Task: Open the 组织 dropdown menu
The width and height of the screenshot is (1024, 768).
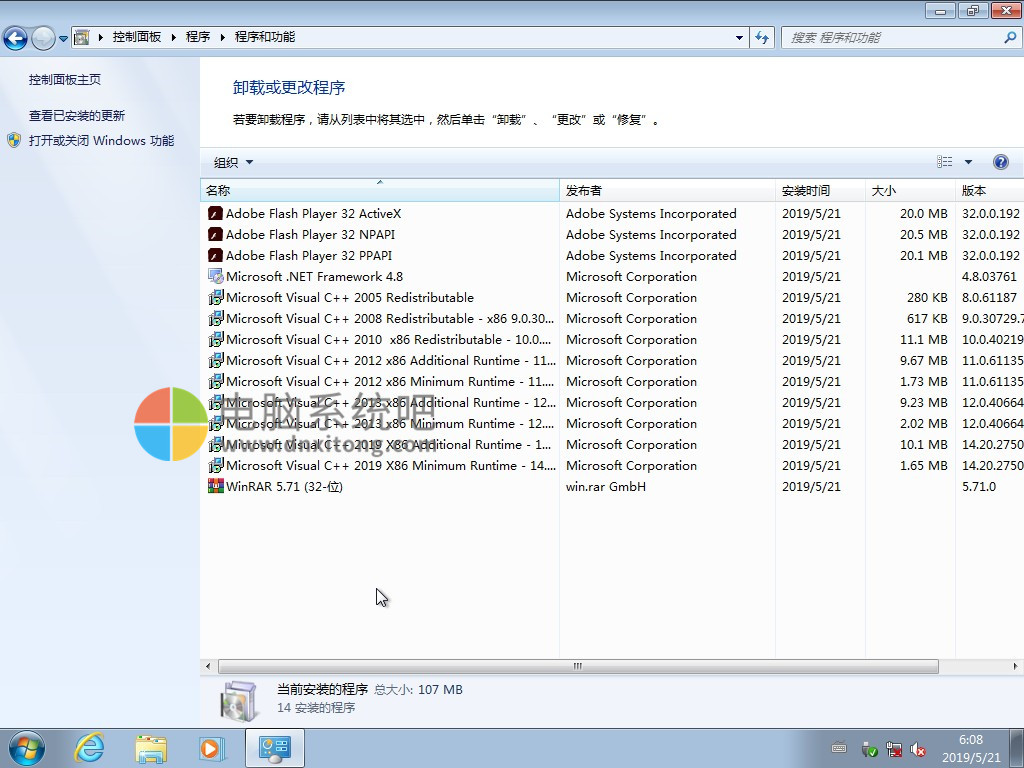Action: click(x=233, y=163)
